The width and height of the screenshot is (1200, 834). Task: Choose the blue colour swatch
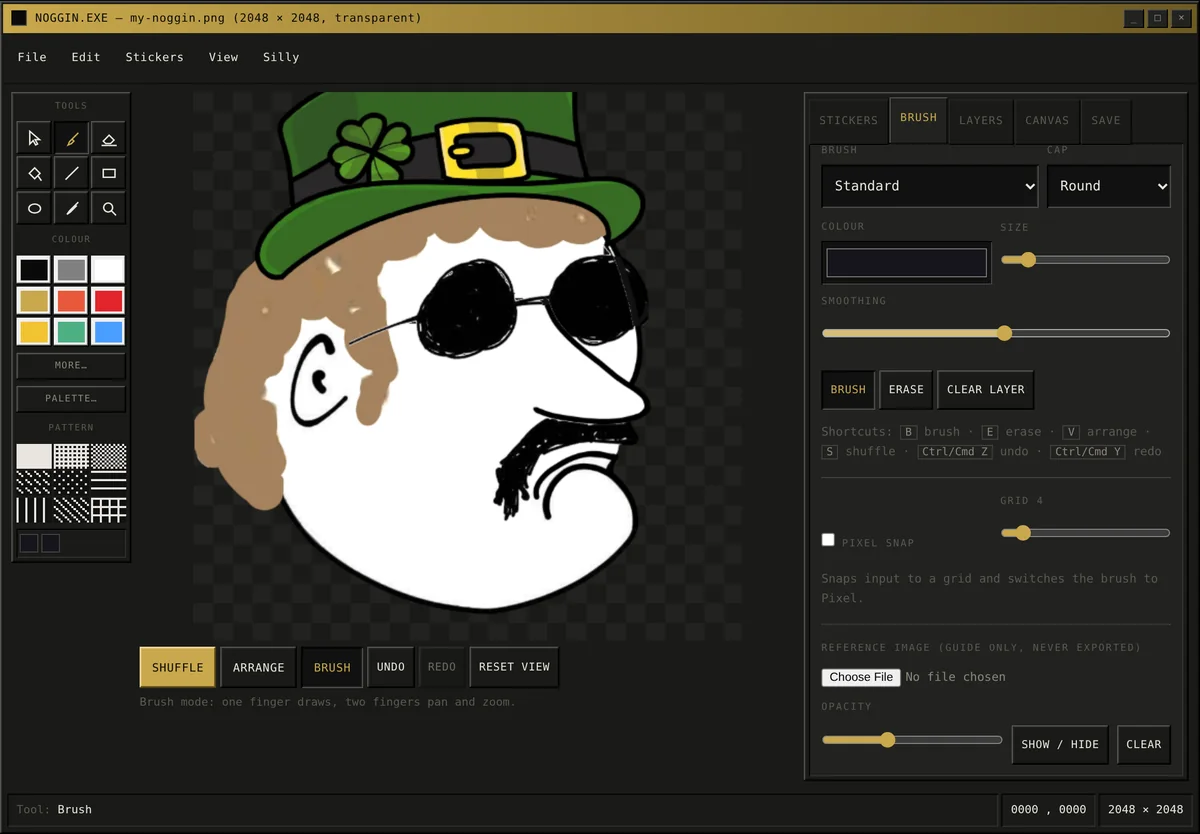(108, 331)
